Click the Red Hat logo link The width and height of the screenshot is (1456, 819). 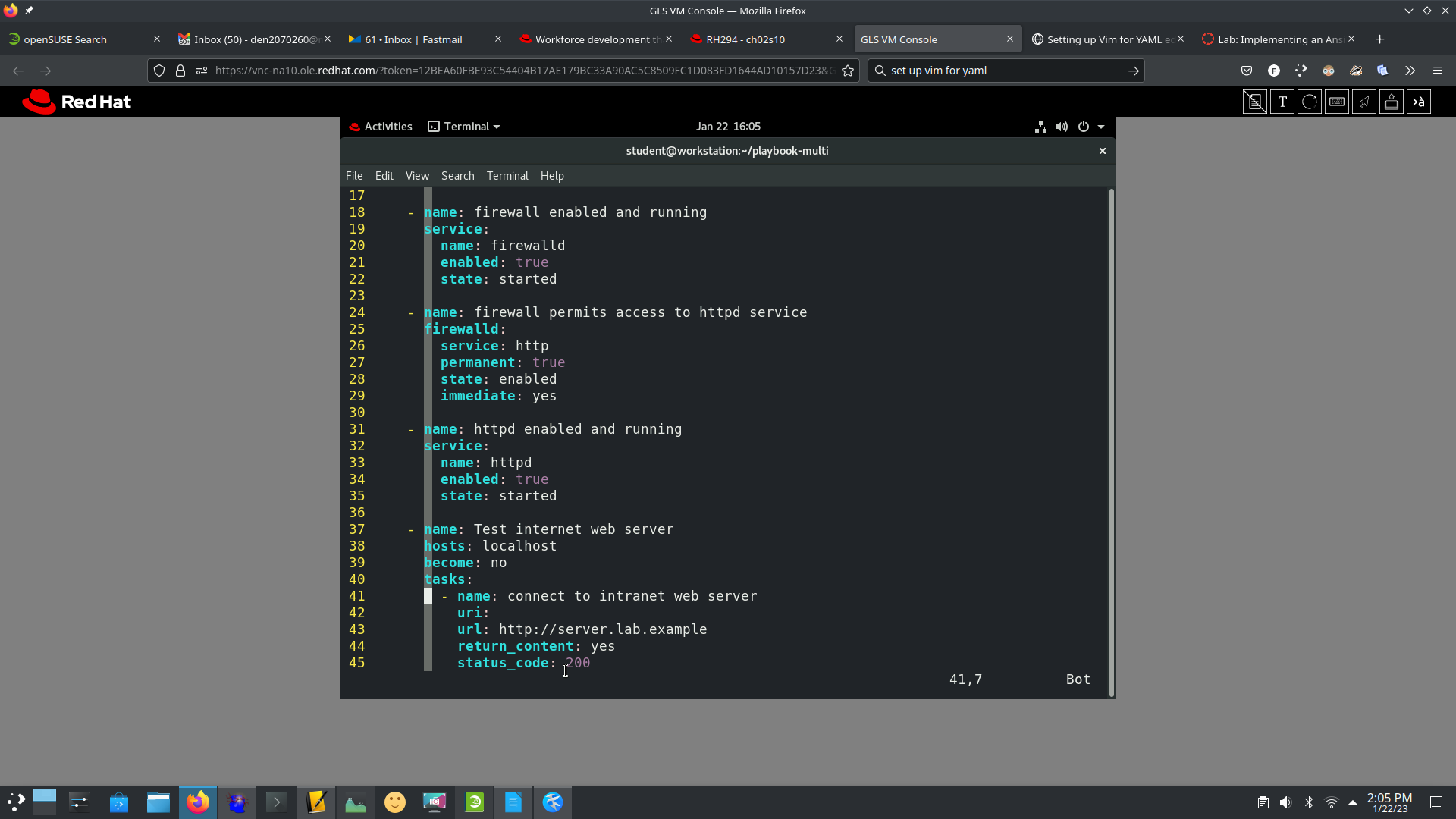pos(77,102)
